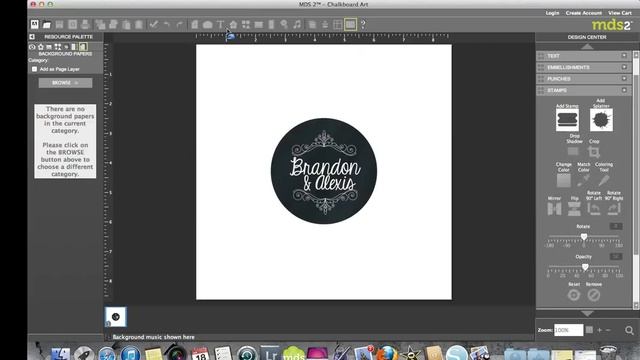Open Firefox from the Dock
Image resolution: width=640 pixels, height=360 pixels.
(x=386, y=353)
